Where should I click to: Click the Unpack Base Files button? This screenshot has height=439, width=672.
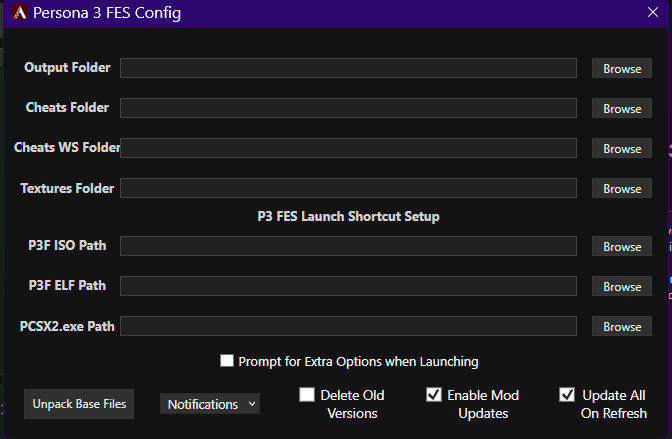point(79,404)
